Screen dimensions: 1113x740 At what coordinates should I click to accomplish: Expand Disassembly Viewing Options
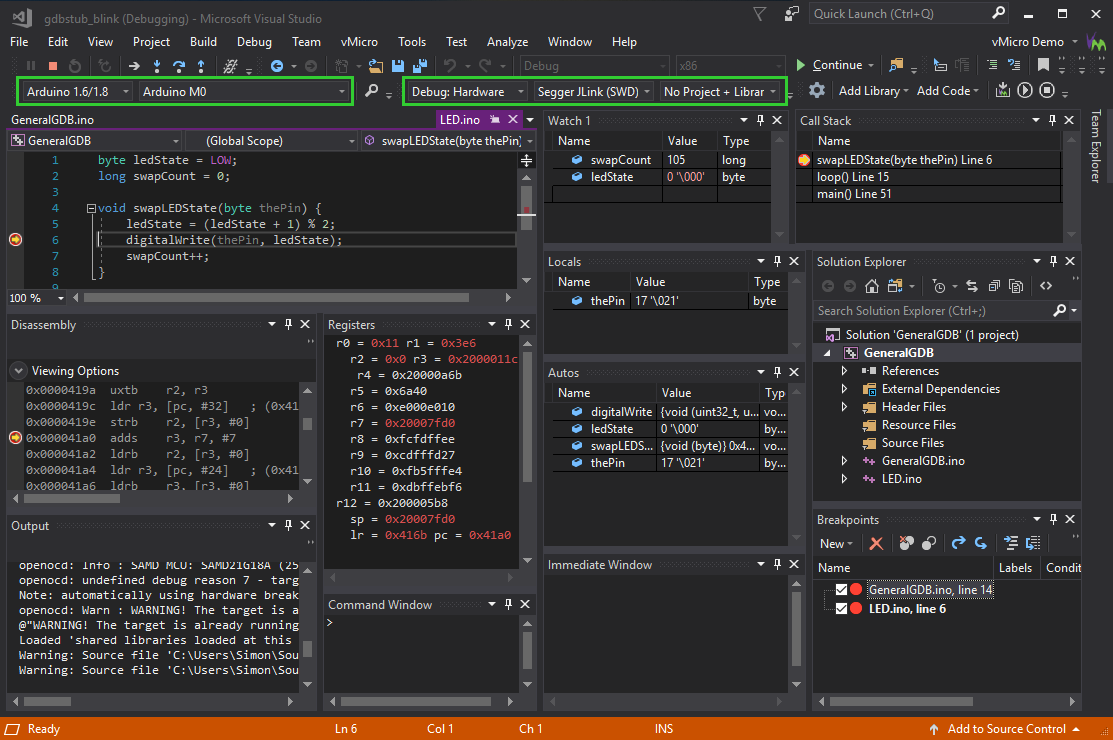coord(18,370)
